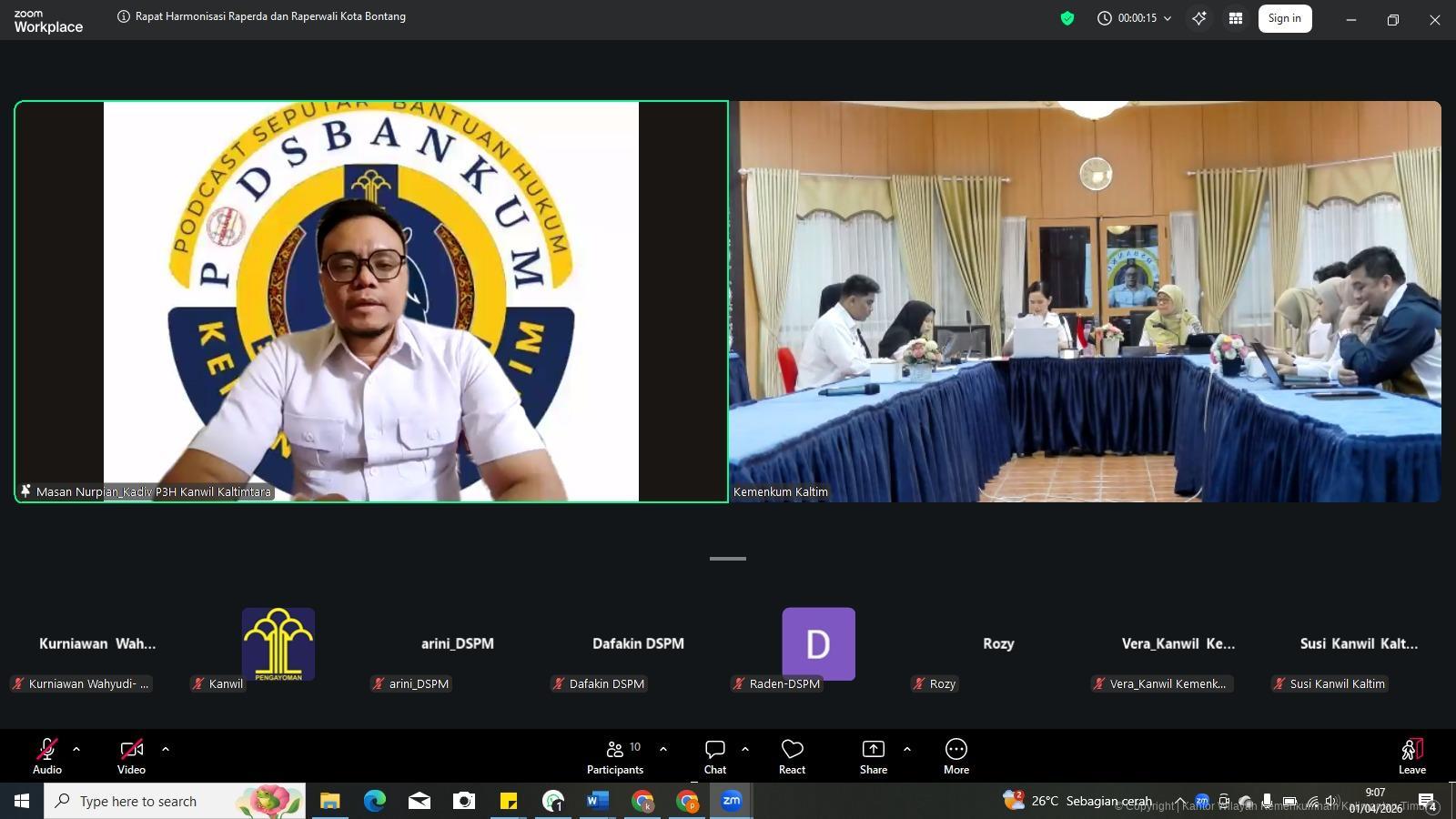Open the AI Companion sparkle icon
Image resolution: width=1456 pixels, height=819 pixels.
click(1199, 18)
